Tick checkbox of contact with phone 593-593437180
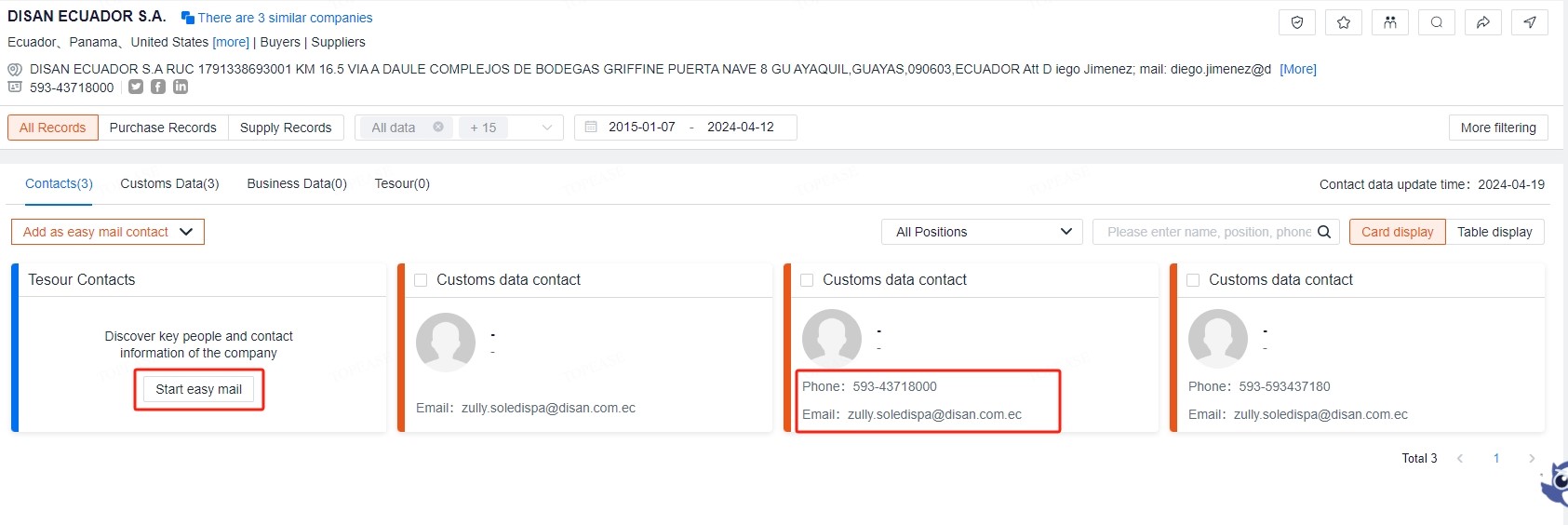 (x=1193, y=280)
